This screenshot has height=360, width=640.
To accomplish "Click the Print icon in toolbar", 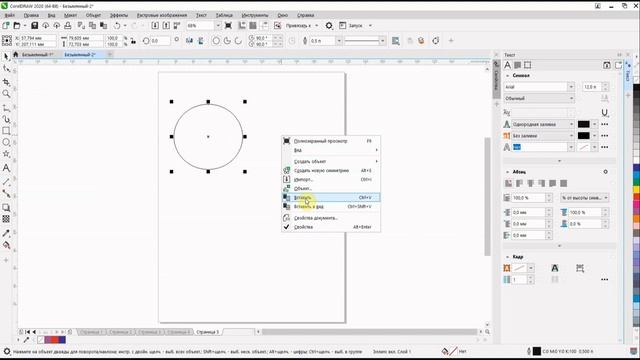I will [x=68, y=26].
